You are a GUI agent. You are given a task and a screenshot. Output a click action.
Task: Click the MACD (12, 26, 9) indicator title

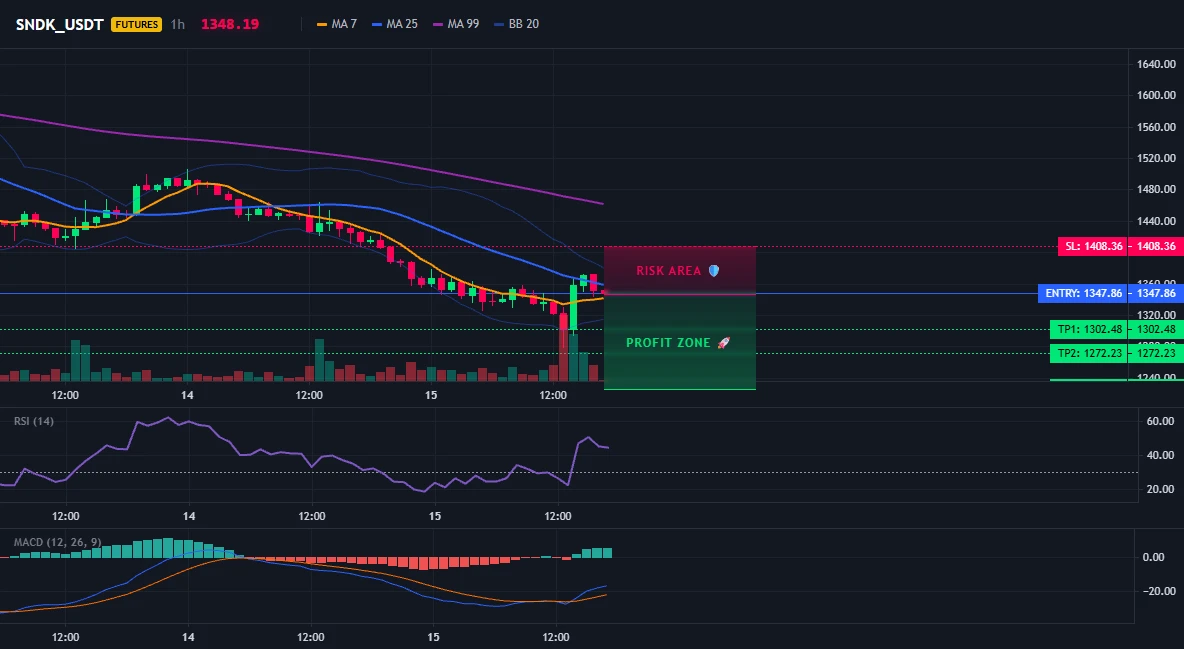(x=57, y=542)
